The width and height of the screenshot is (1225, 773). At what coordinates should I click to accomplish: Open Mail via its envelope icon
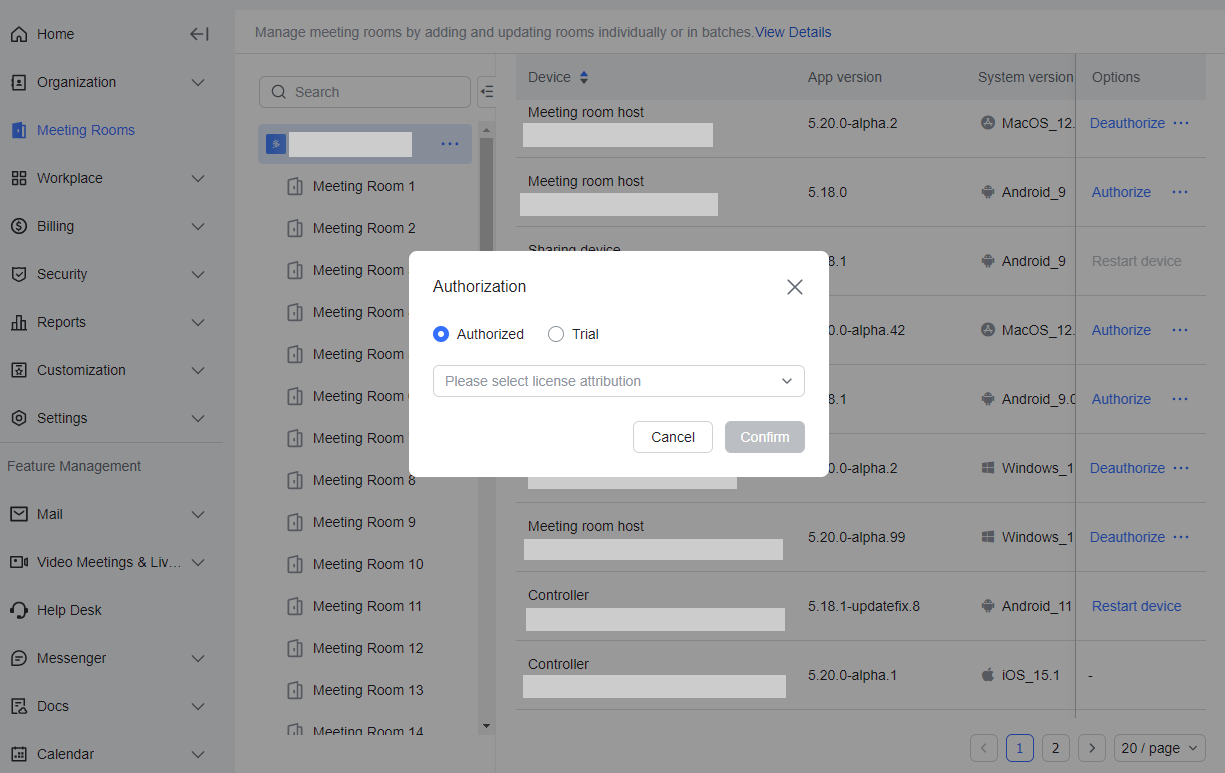(22, 514)
